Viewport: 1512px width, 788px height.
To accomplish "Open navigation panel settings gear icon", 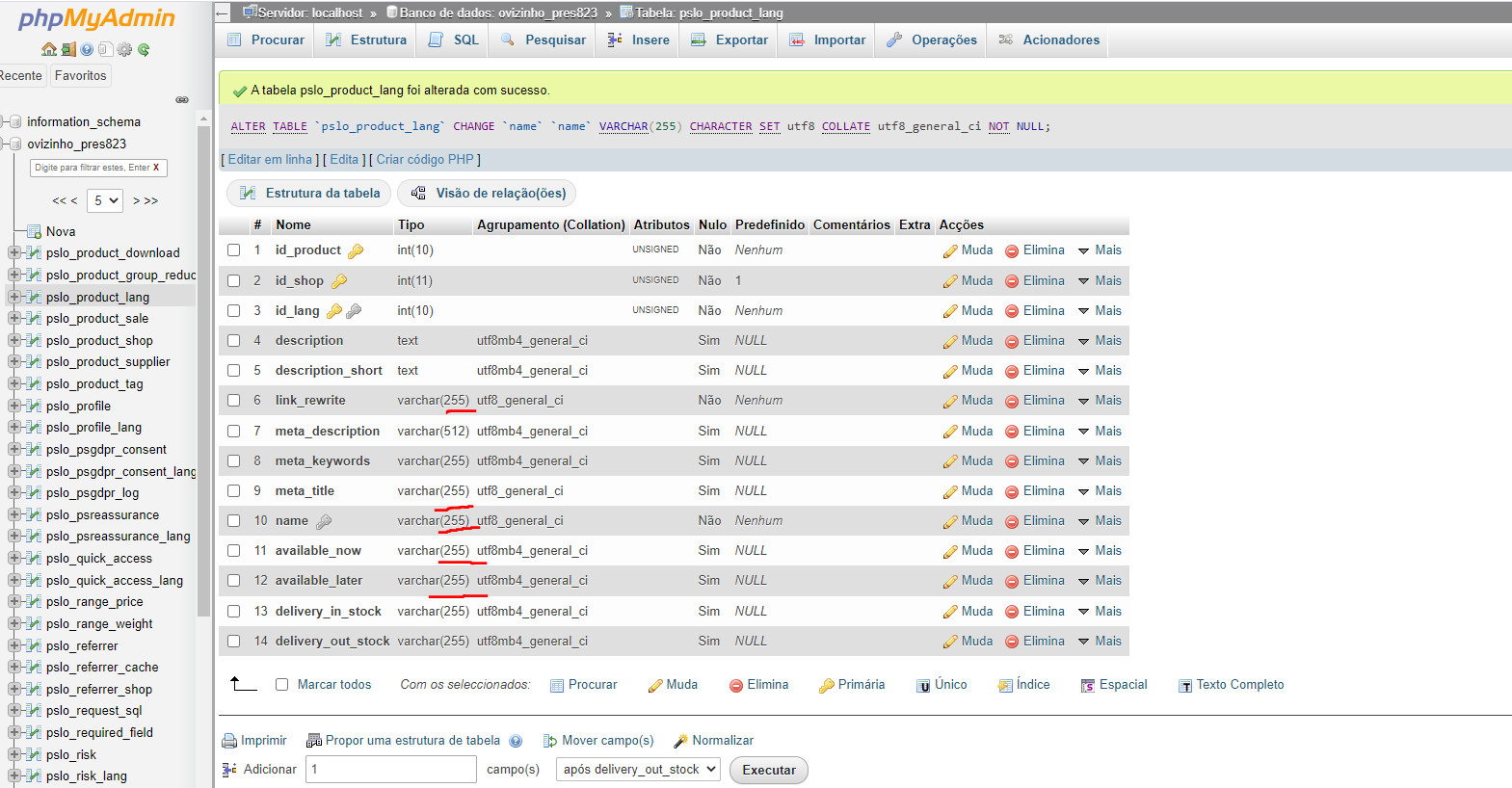I will [x=124, y=49].
